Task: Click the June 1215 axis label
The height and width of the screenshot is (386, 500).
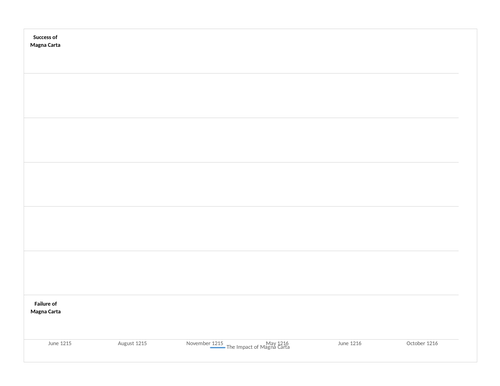Action: [x=60, y=343]
